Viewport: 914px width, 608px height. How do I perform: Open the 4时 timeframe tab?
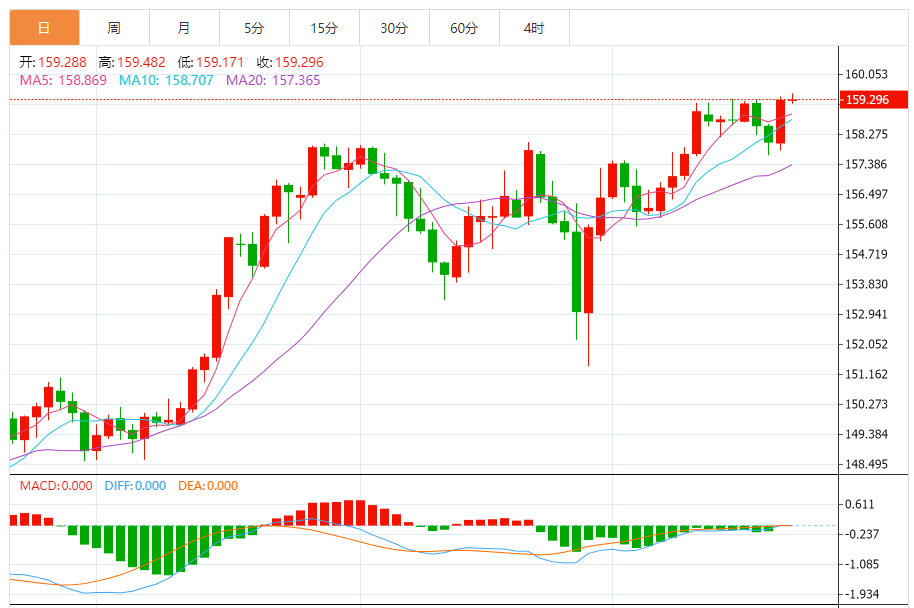tap(534, 27)
